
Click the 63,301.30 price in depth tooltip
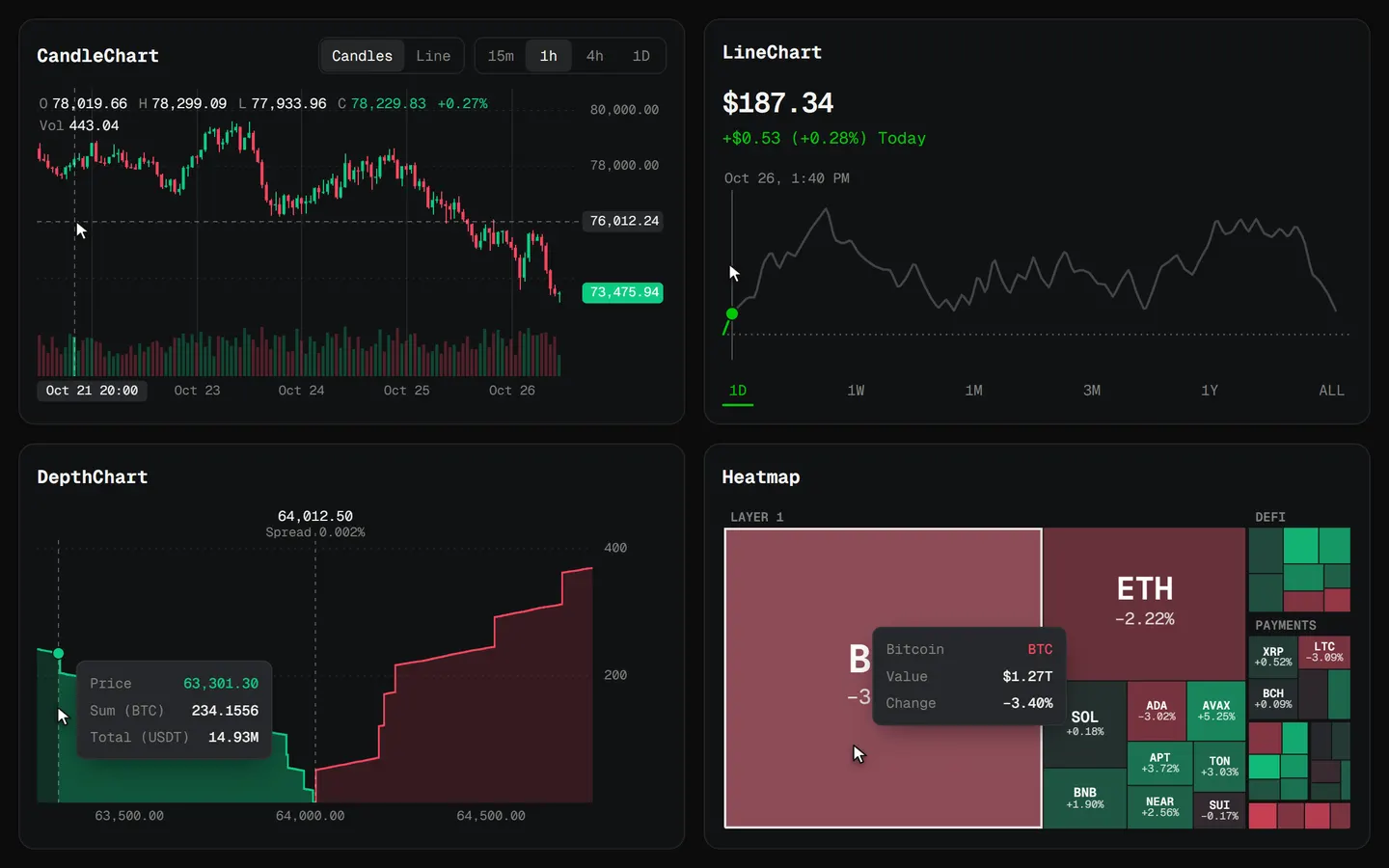[221, 684]
